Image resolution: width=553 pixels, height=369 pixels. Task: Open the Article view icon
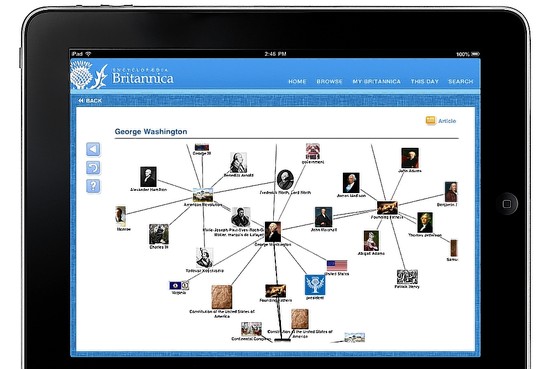[x=431, y=121]
